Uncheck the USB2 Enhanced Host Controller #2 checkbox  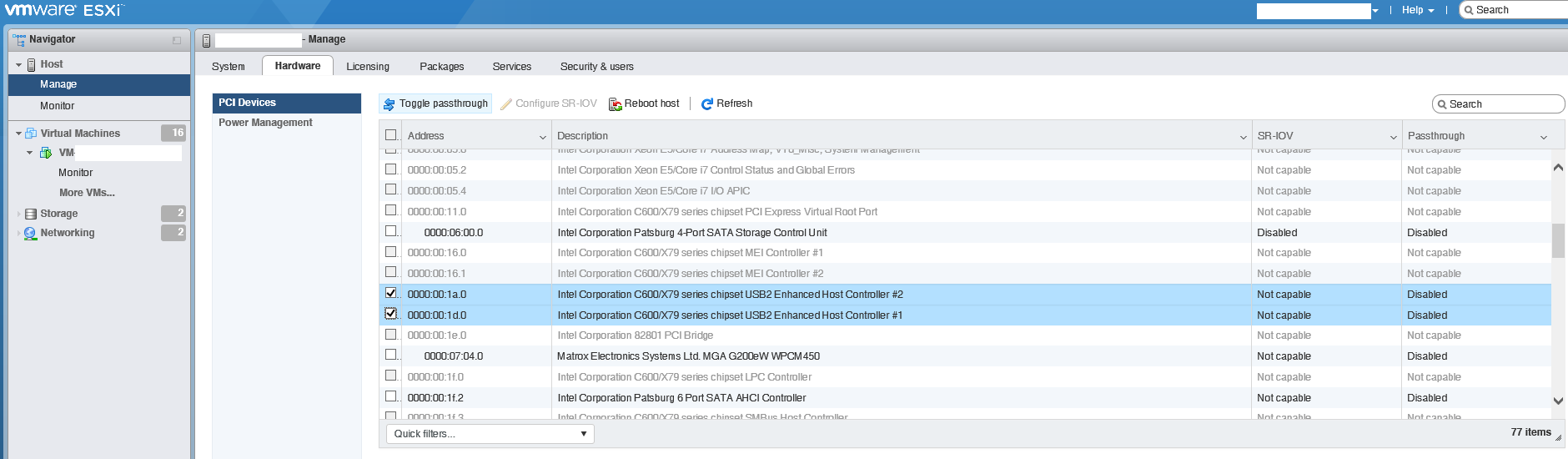pos(390,293)
